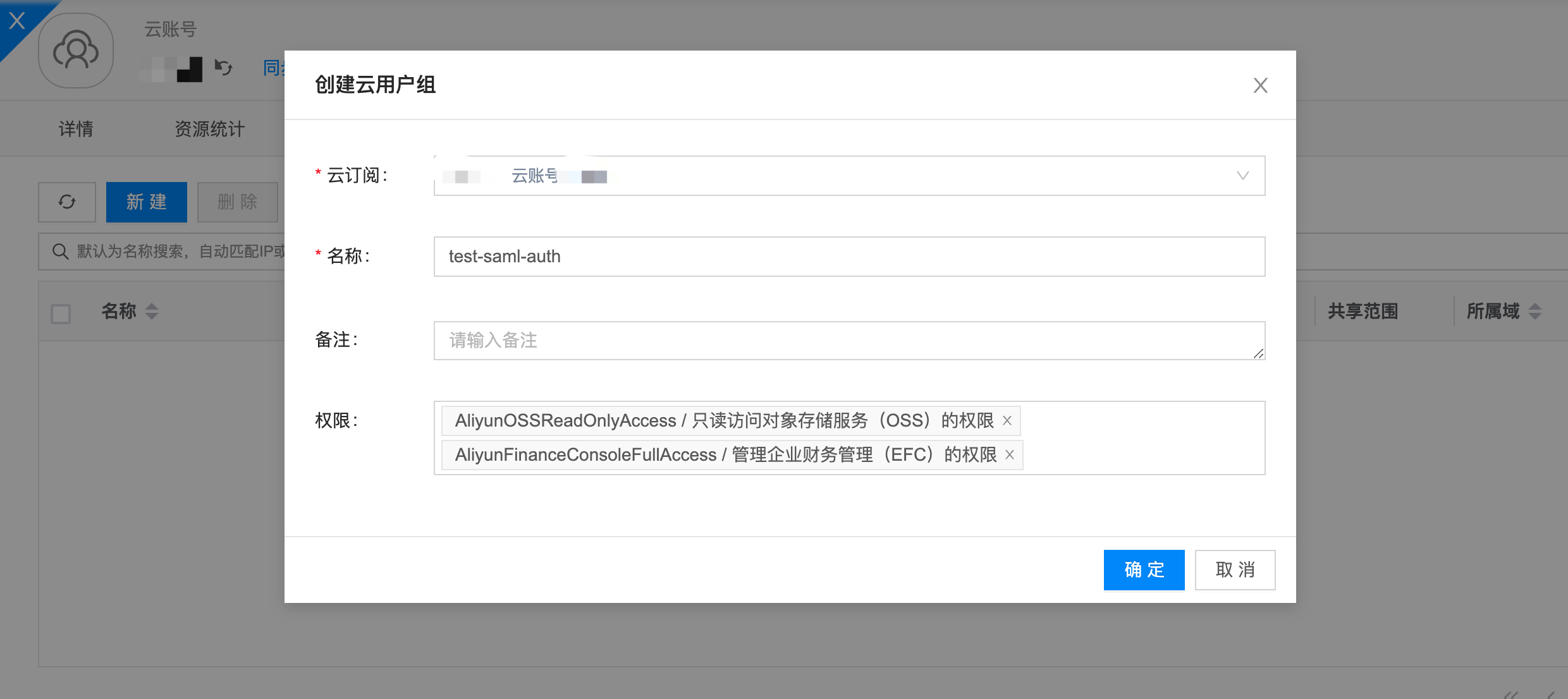Click the cloud account avatar icon
This screenshot has height=699, width=1568.
76,51
